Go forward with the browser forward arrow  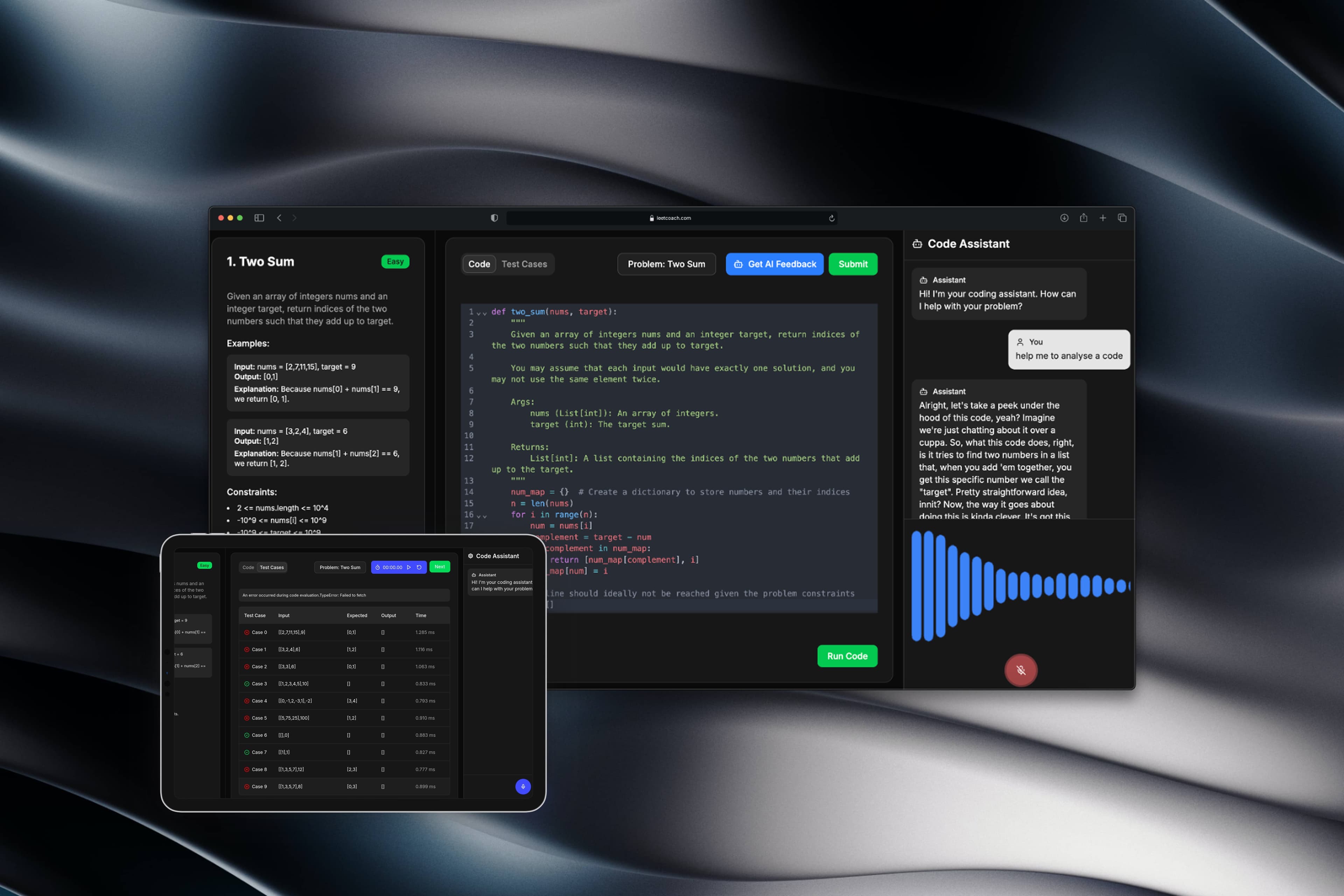coord(294,218)
